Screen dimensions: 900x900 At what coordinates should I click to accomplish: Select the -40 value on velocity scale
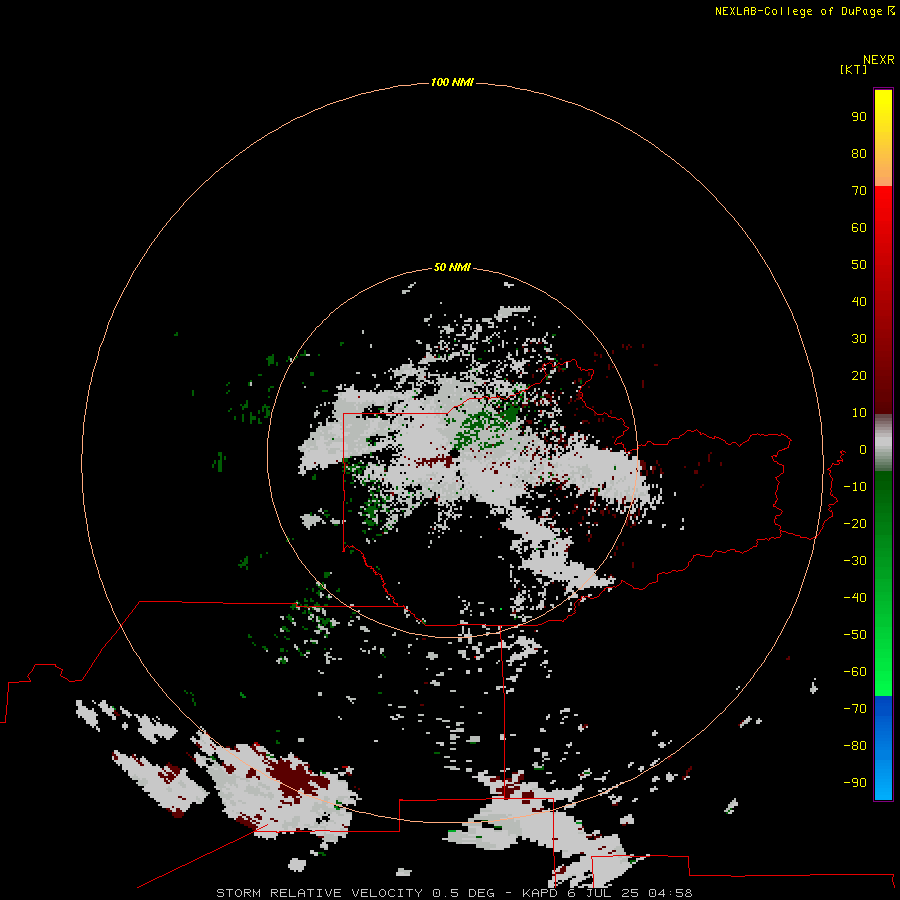(855, 598)
